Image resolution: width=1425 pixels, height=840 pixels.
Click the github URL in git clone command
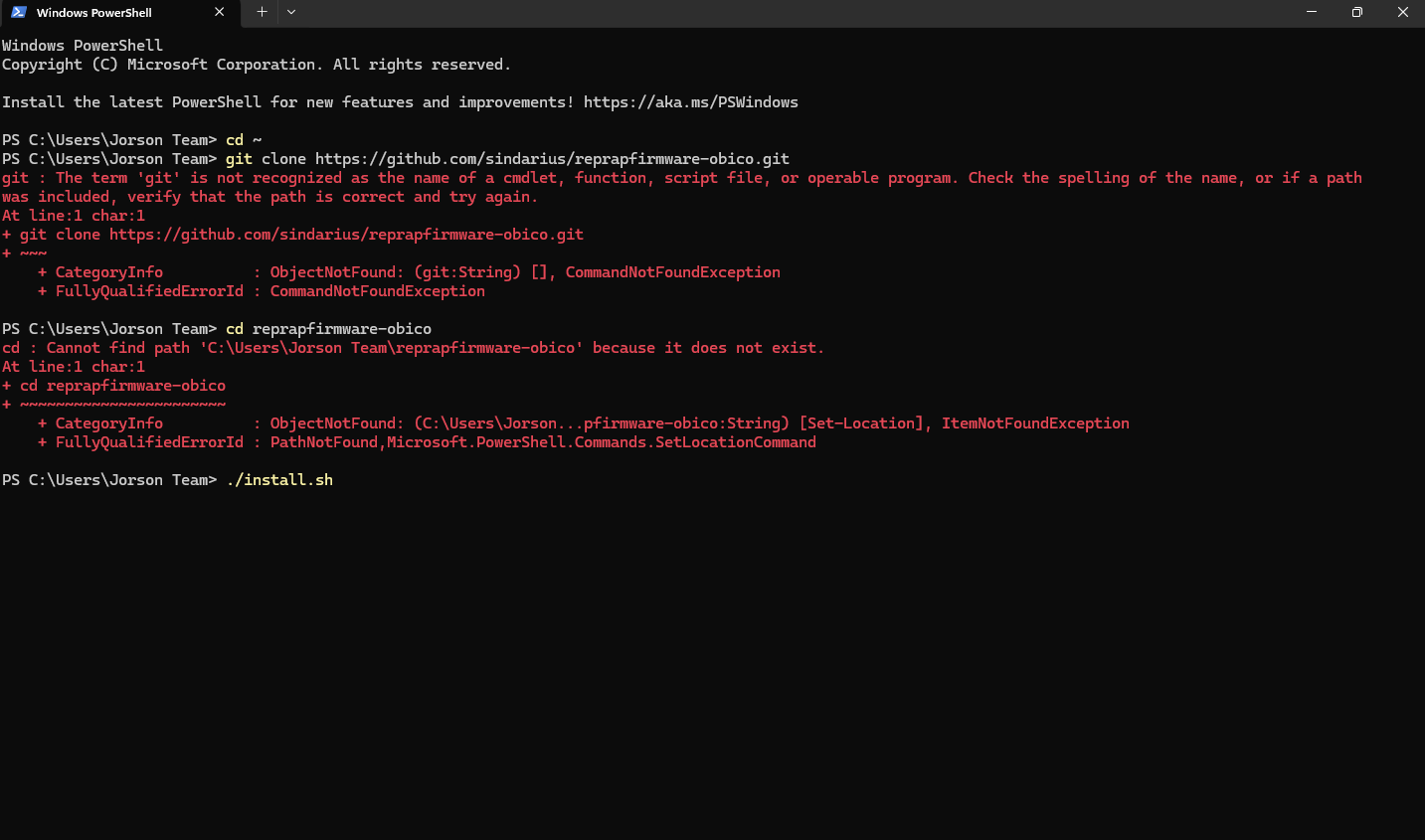[x=553, y=159]
